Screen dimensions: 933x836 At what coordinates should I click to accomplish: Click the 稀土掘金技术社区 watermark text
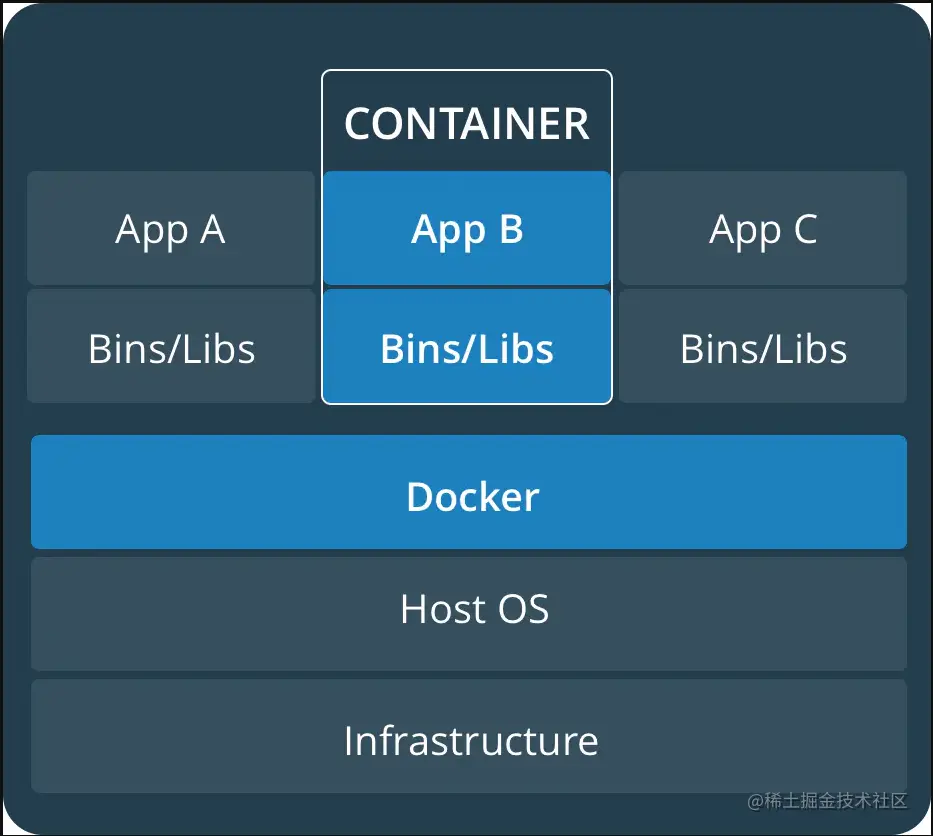pos(835,801)
